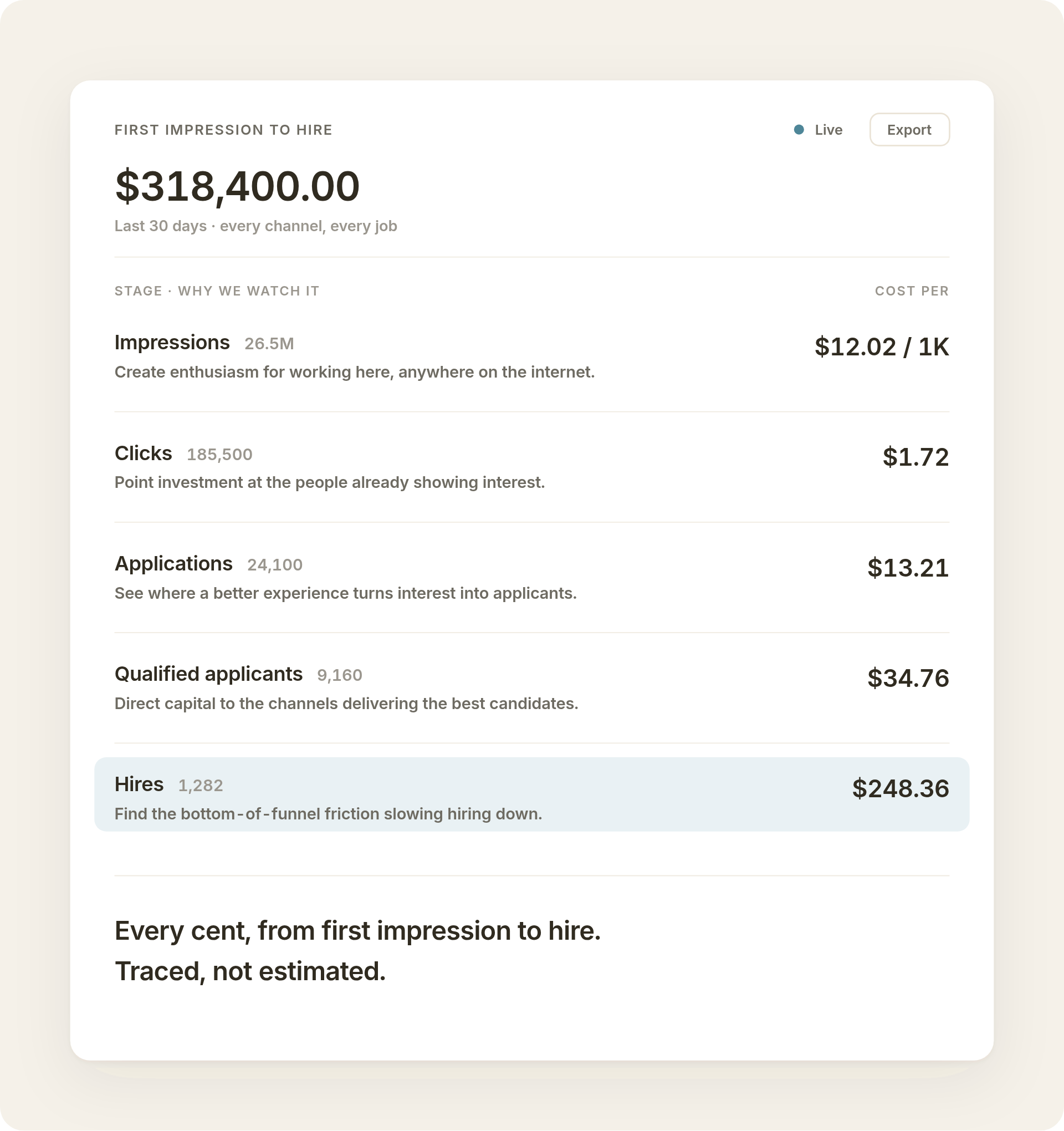Select the Qualified applicants heading
This screenshot has height=1131, width=1064.
pyautogui.click(x=208, y=674)
